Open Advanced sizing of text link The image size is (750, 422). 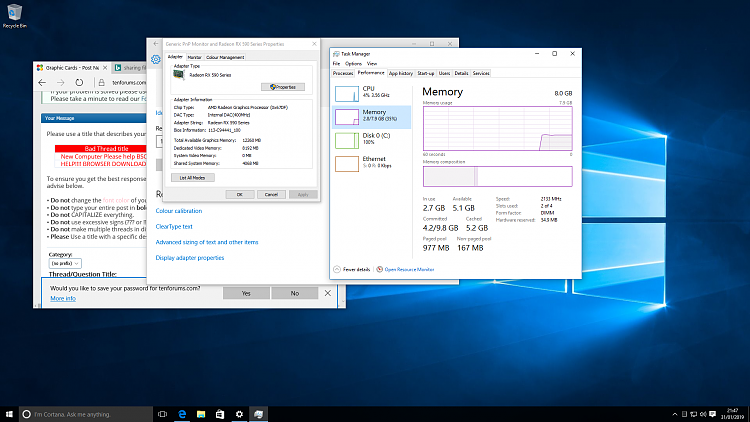(207, 242)
